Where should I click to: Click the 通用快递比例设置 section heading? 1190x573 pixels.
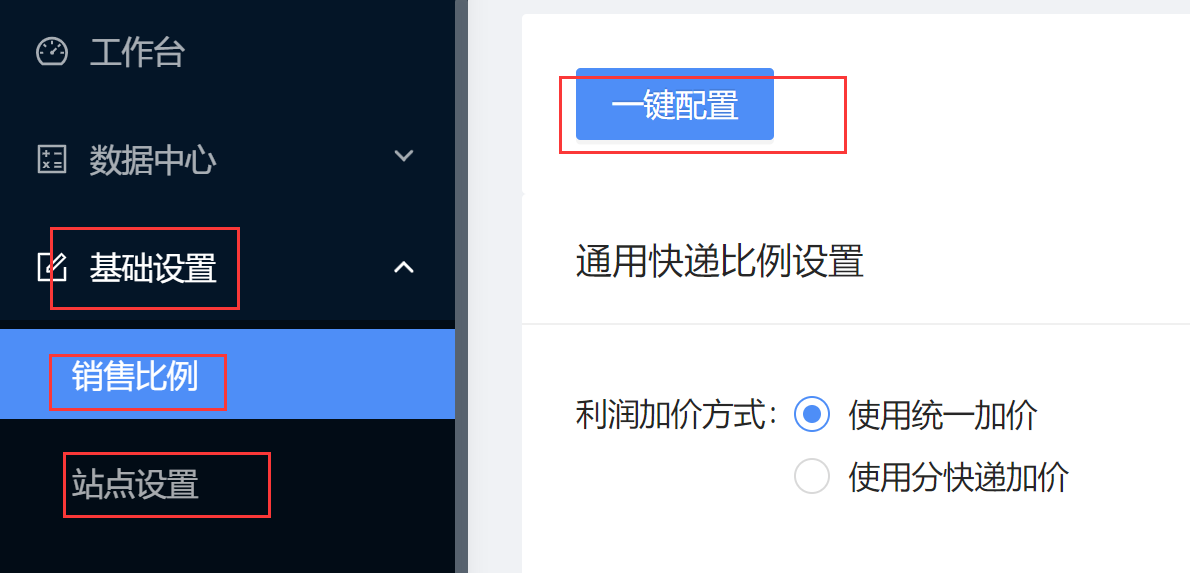point(719,263)
